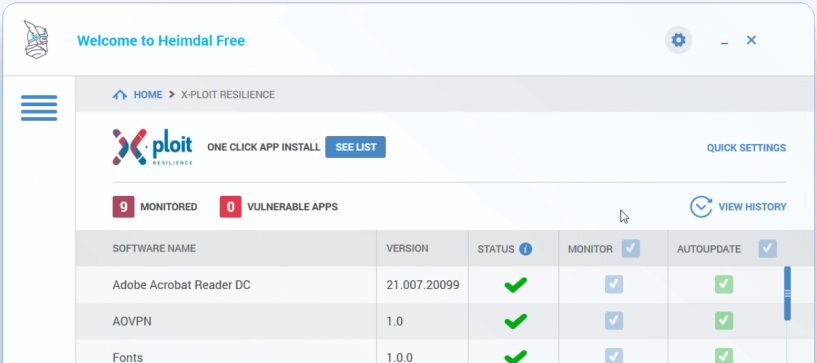Click Welcome to Heimdal Free title
Viewport: 817px width, 363px height.
[x=161, y=41]
